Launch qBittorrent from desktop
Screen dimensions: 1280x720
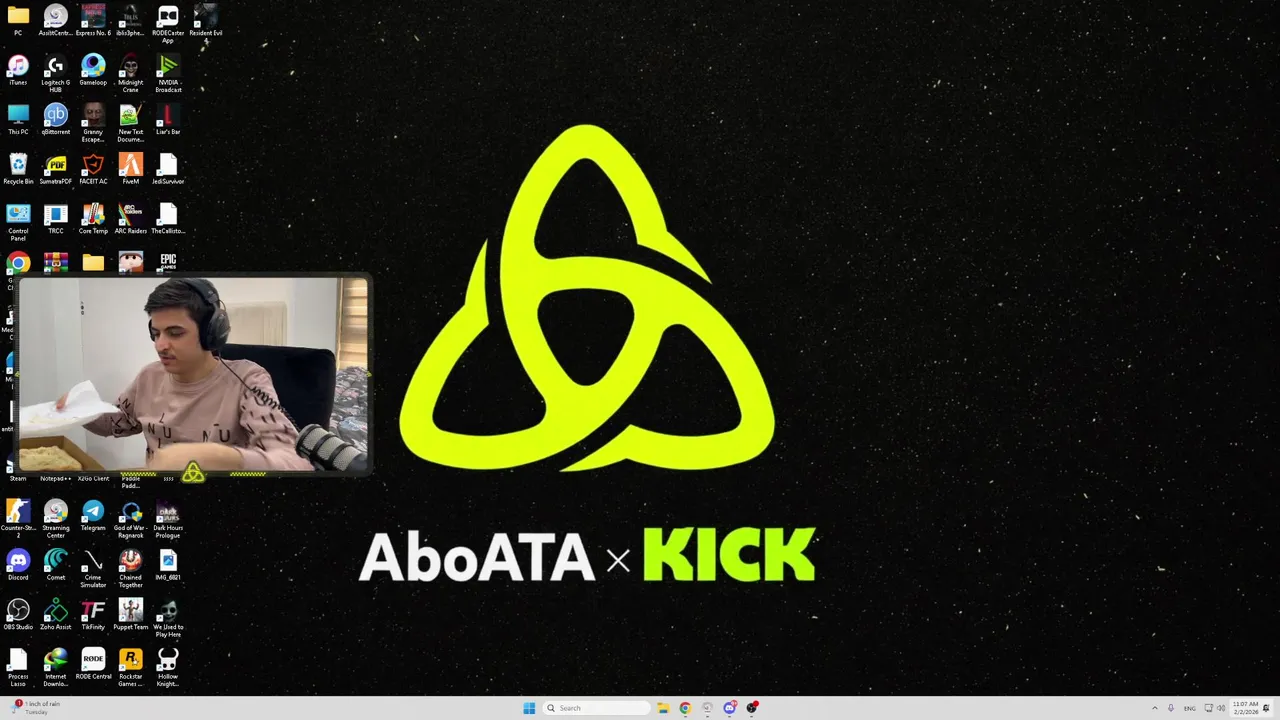pyautogui.click(x=56, y=120)
